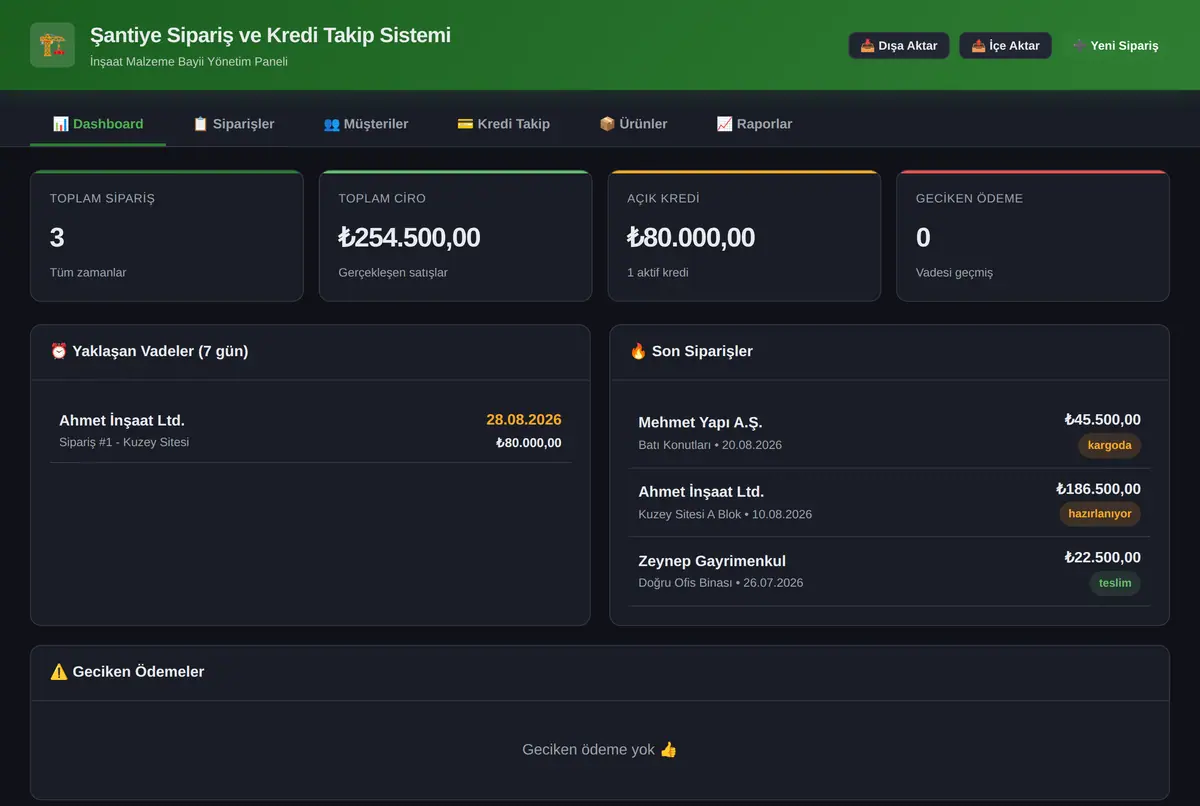1200x806 pixels.
Task: Click the Açık Kredi summary card
Action: 744,236
